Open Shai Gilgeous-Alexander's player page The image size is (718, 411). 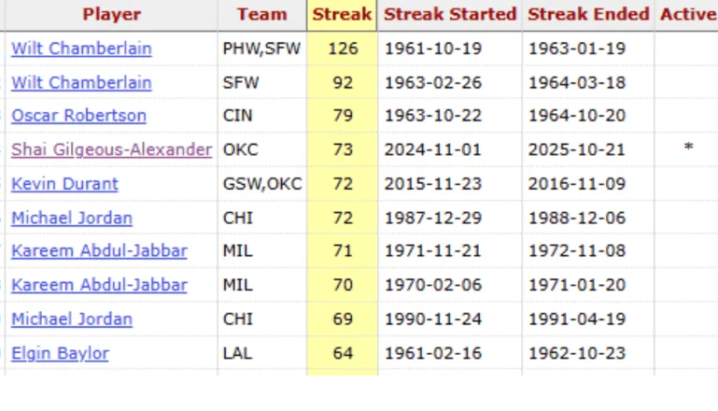click(x=111, y=150)
